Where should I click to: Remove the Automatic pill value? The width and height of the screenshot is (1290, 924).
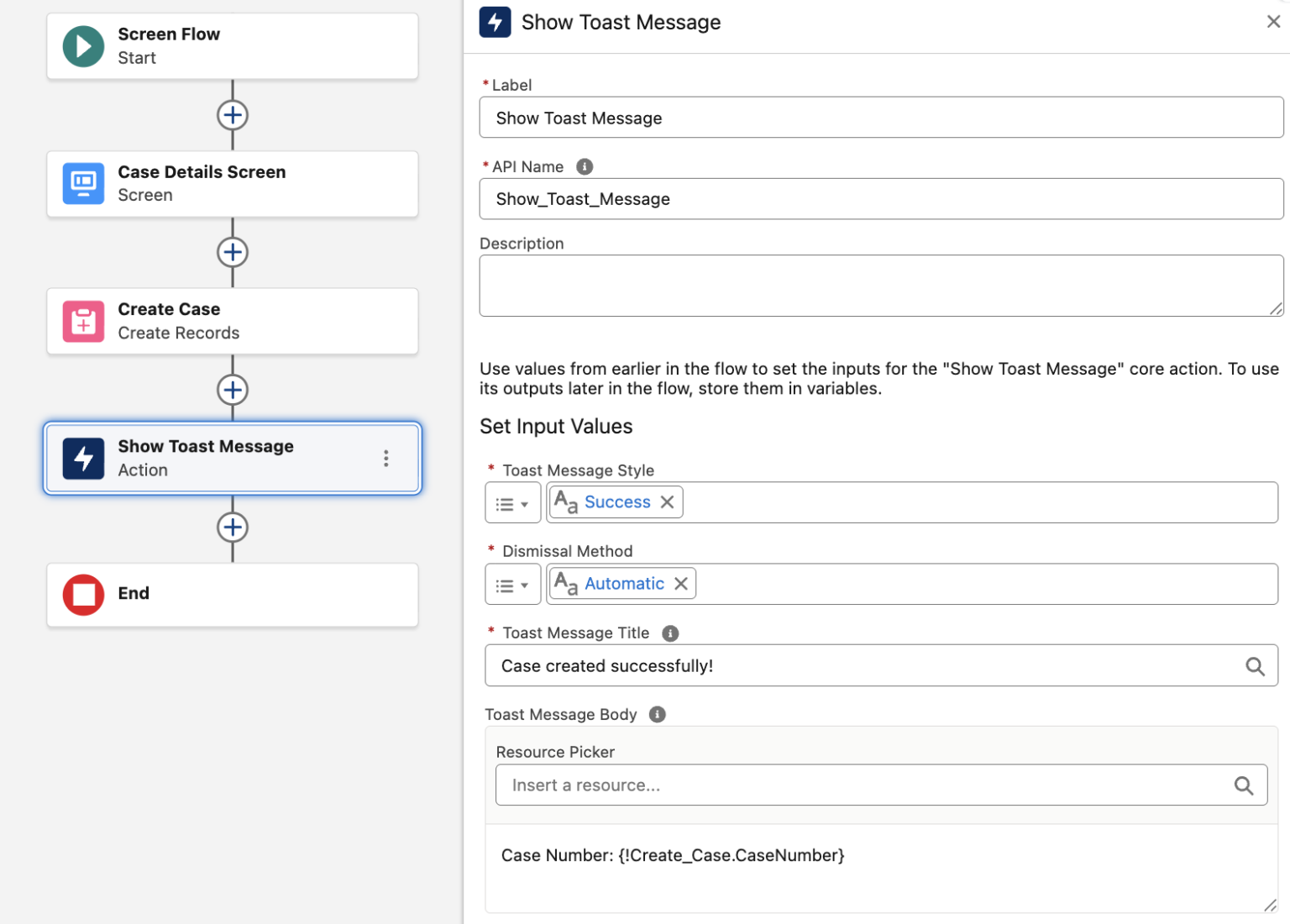681,583
